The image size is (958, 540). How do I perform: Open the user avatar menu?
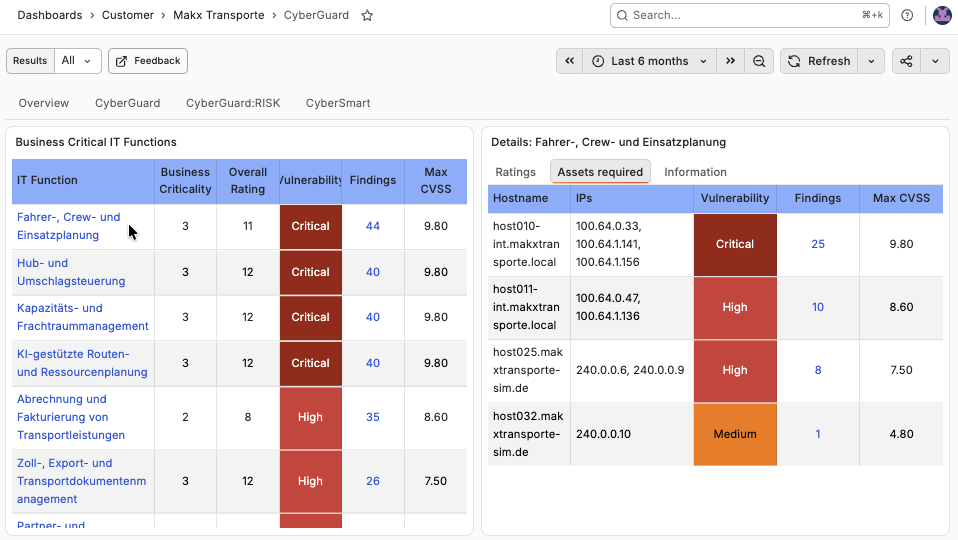[x=942, y=15]
